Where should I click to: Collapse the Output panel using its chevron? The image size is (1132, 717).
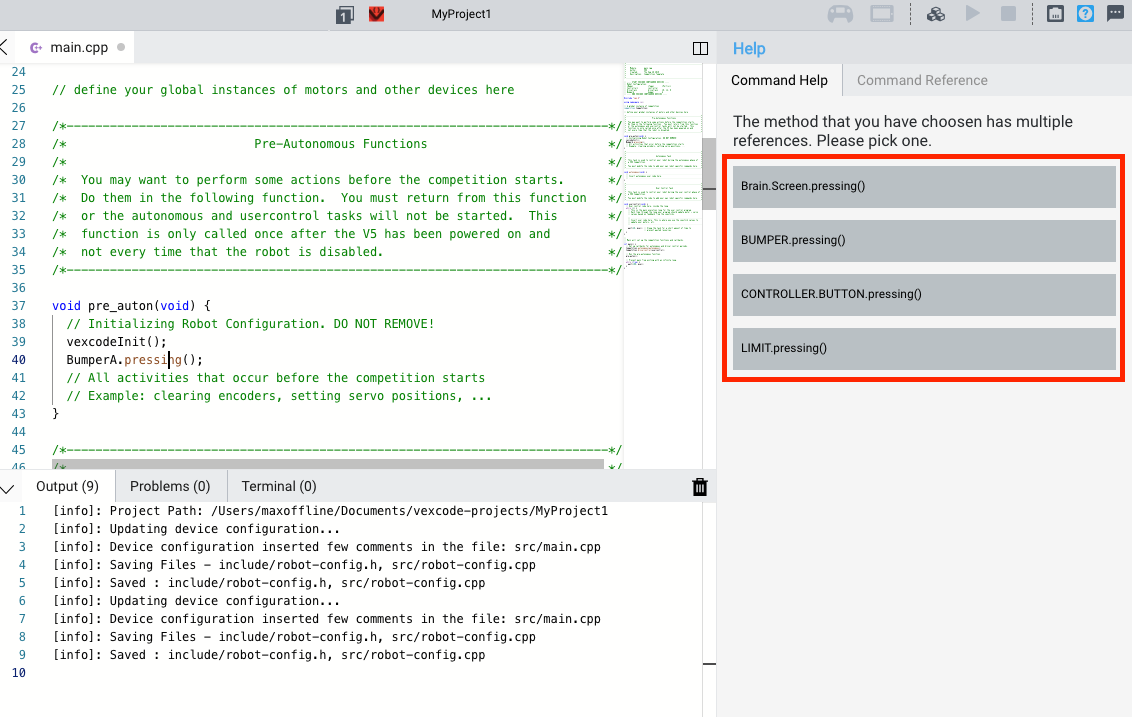click(x=10, y=486)
